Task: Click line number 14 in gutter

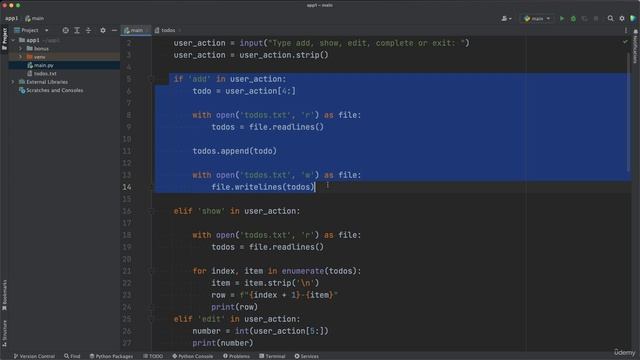Action: (127, 187)
